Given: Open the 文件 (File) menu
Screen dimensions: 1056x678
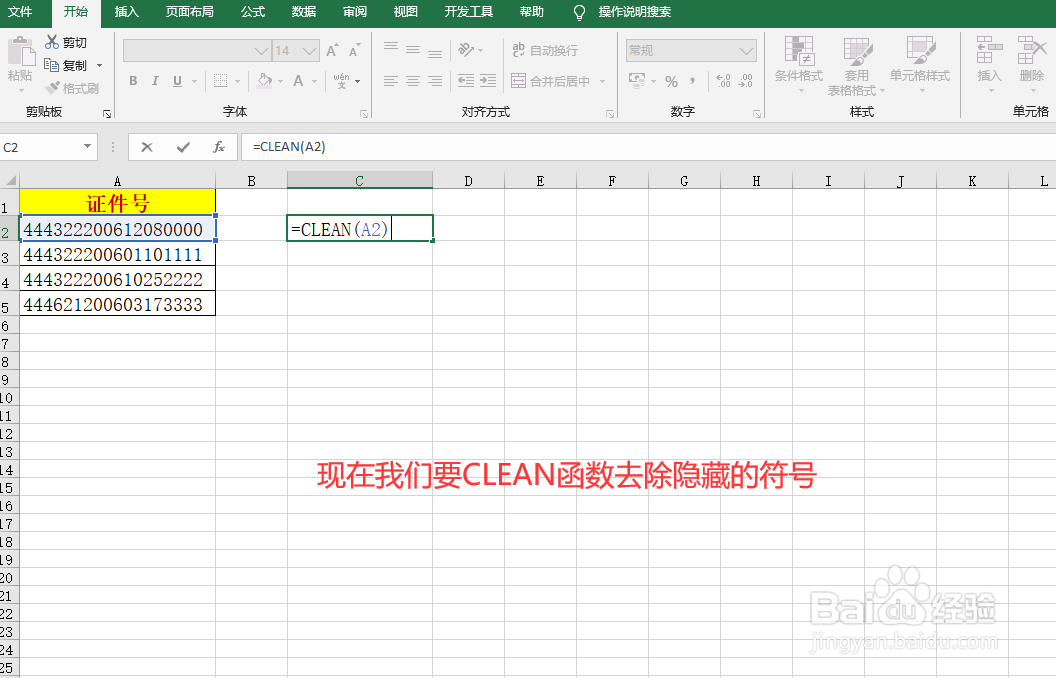Looking at the screenshot, I should [x=24, y=13].
